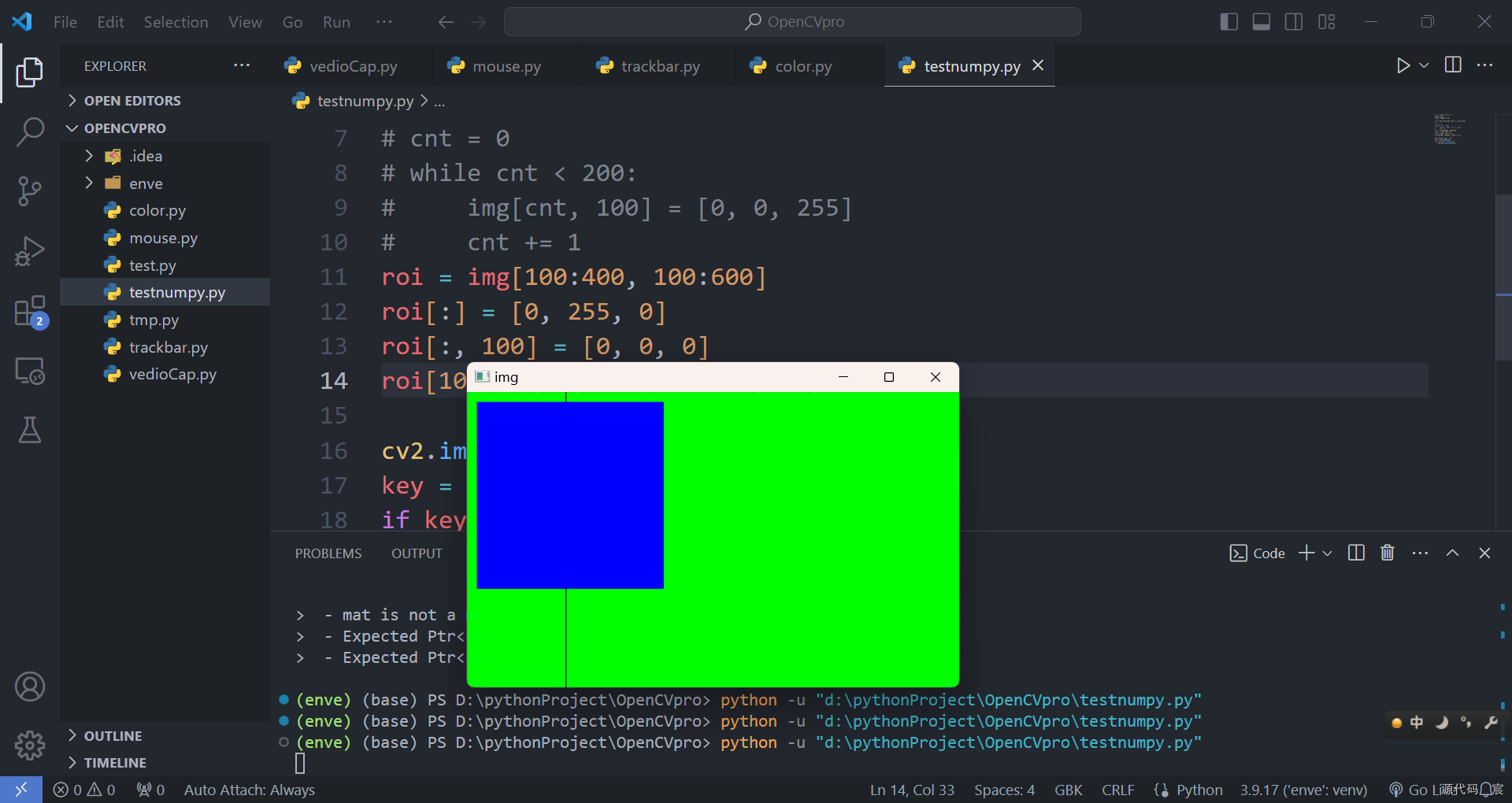The image size is (1512, 803).
Task: Expand the OUTLINE section
Action: 113,736
